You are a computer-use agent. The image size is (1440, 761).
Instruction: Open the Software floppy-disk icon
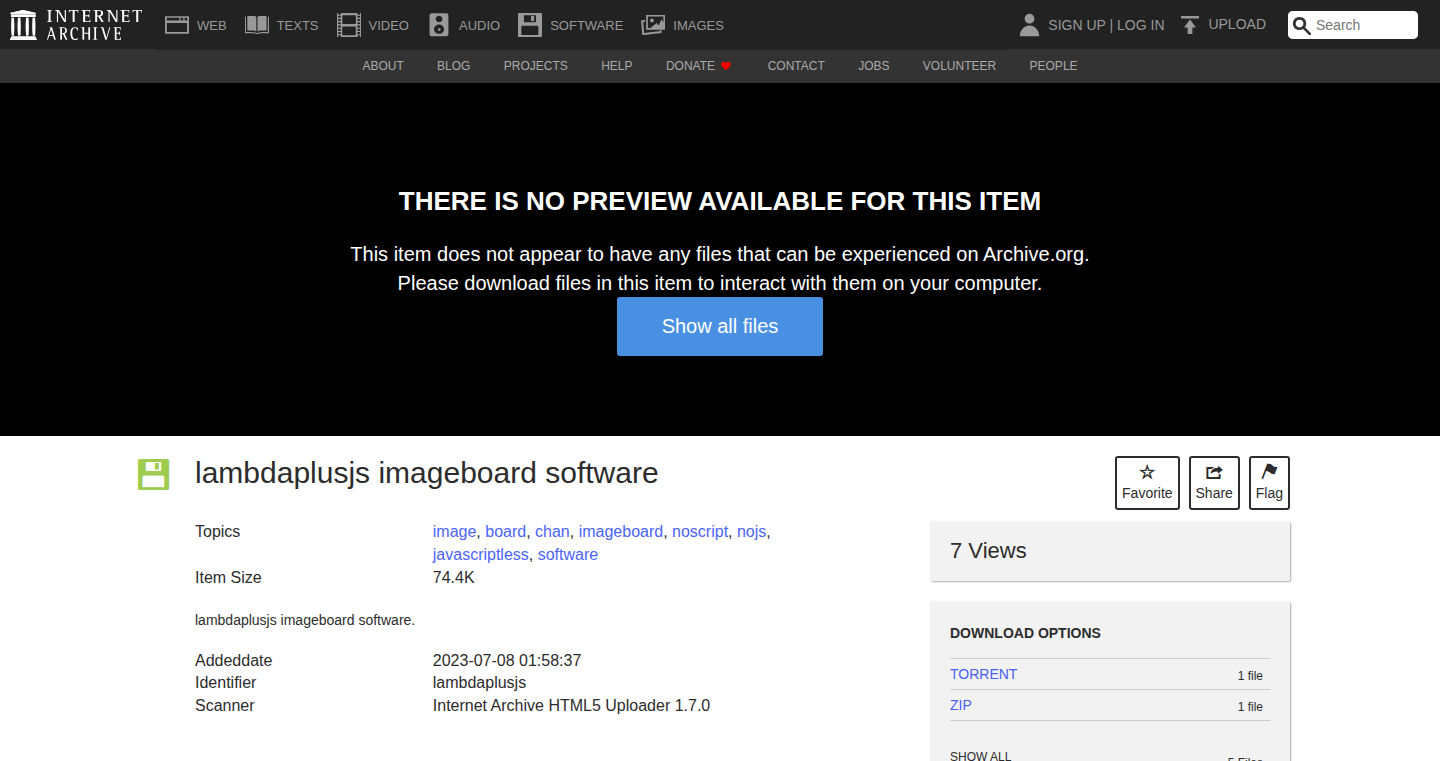tap(530, 25)
